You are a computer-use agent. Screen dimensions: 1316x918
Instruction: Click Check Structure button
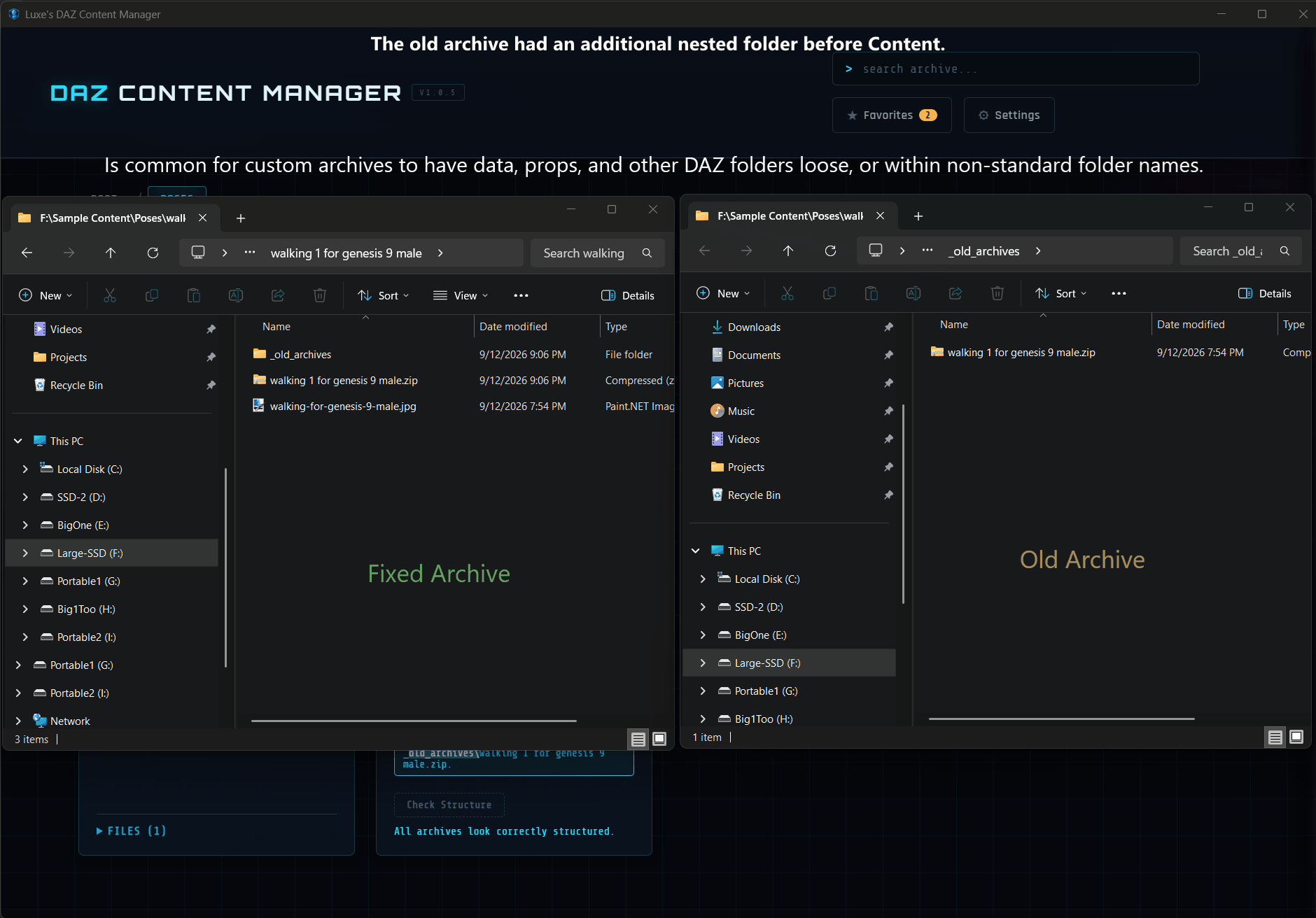click(449, 805)
